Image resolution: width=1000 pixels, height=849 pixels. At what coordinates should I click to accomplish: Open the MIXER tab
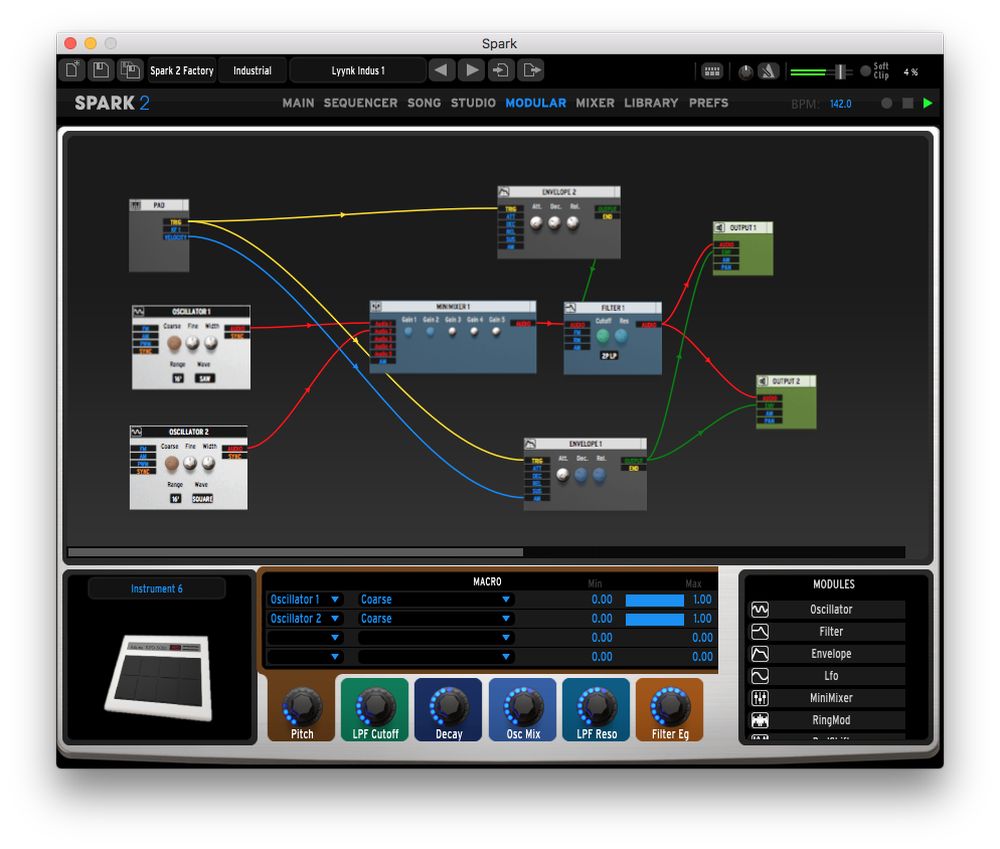coord(595,103)
